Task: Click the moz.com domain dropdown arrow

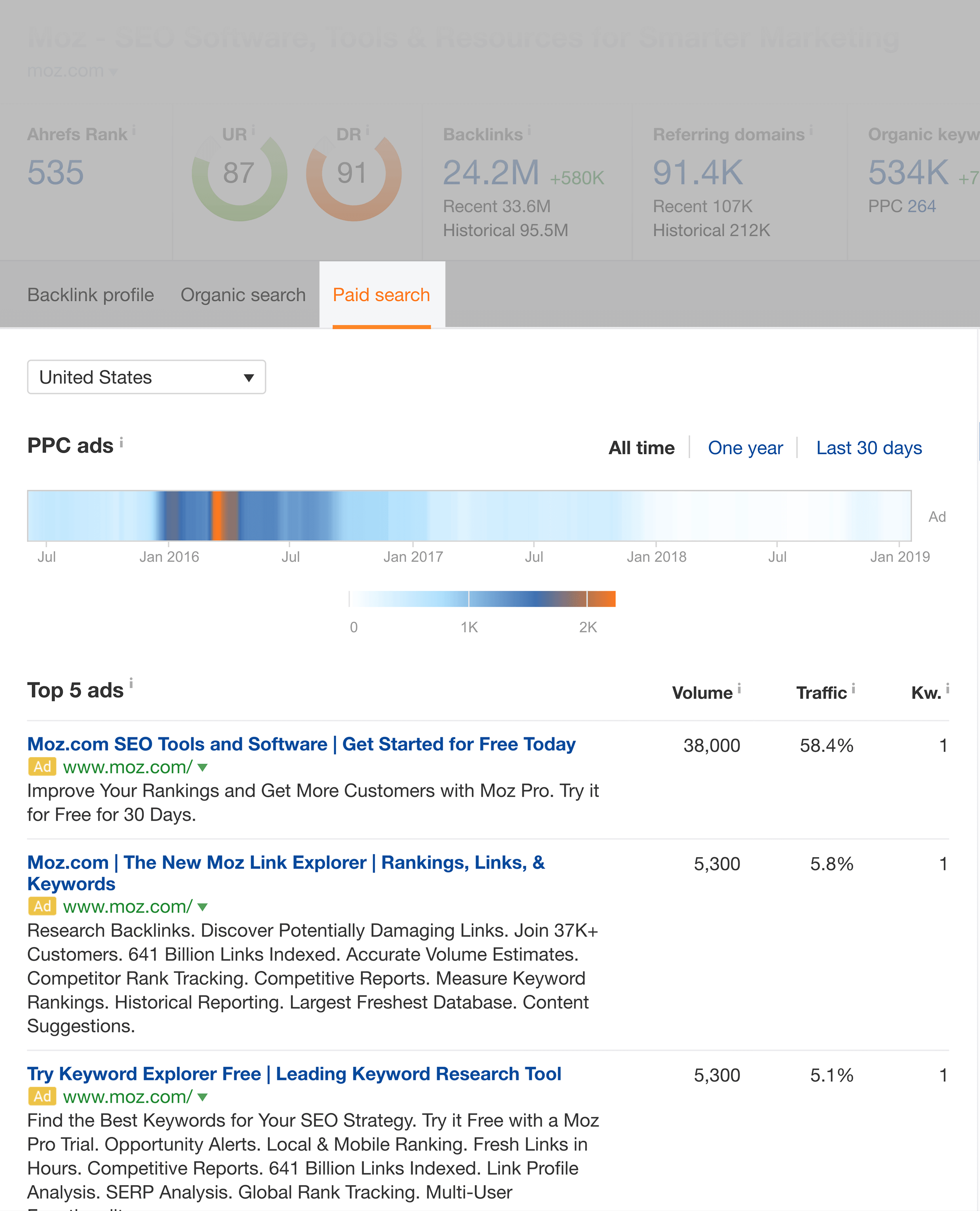Action: [113, 72]
